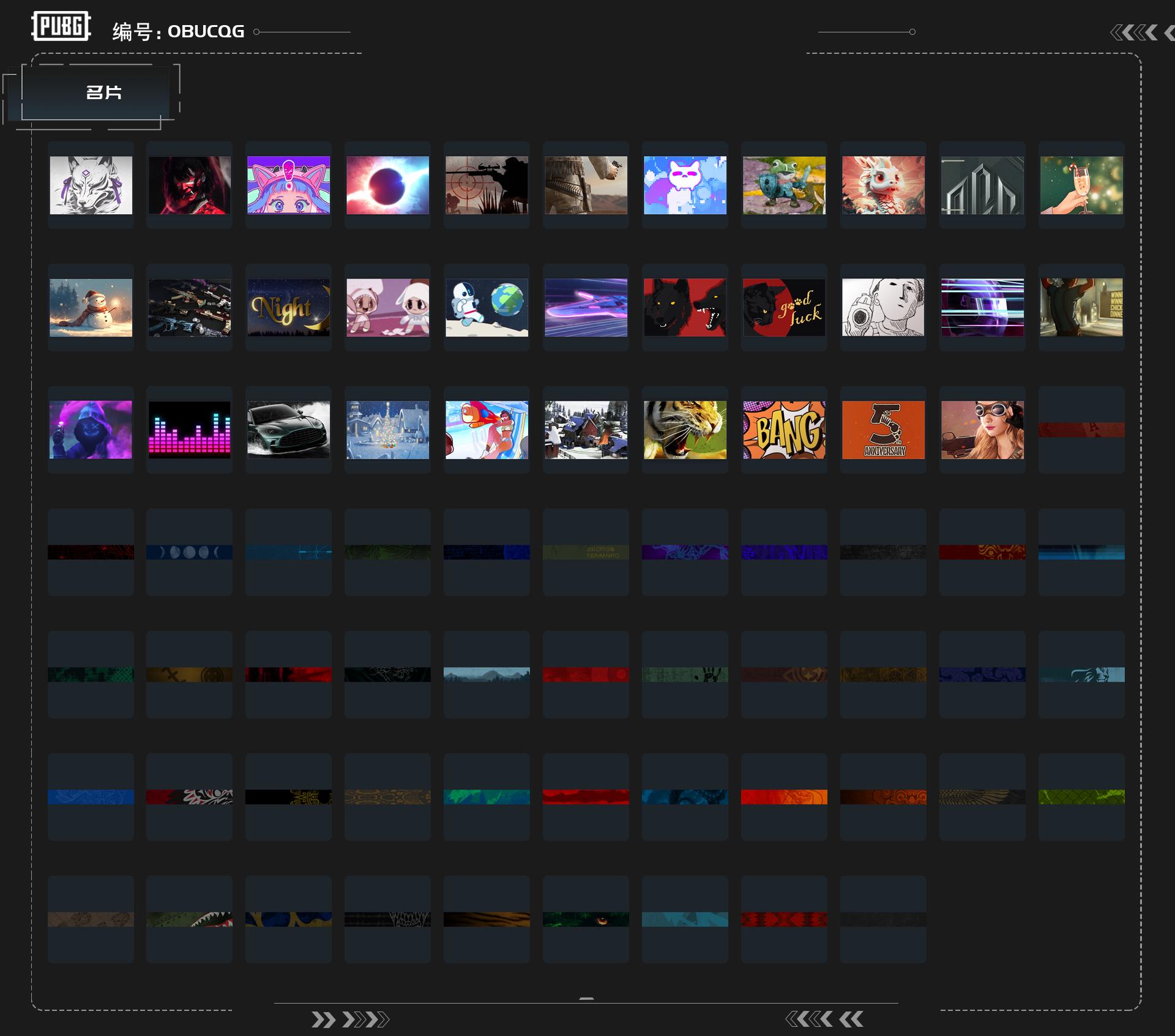Pick the blue and yellow camo banner
The image size is (1175, 1036).
[x=289, y=919]
